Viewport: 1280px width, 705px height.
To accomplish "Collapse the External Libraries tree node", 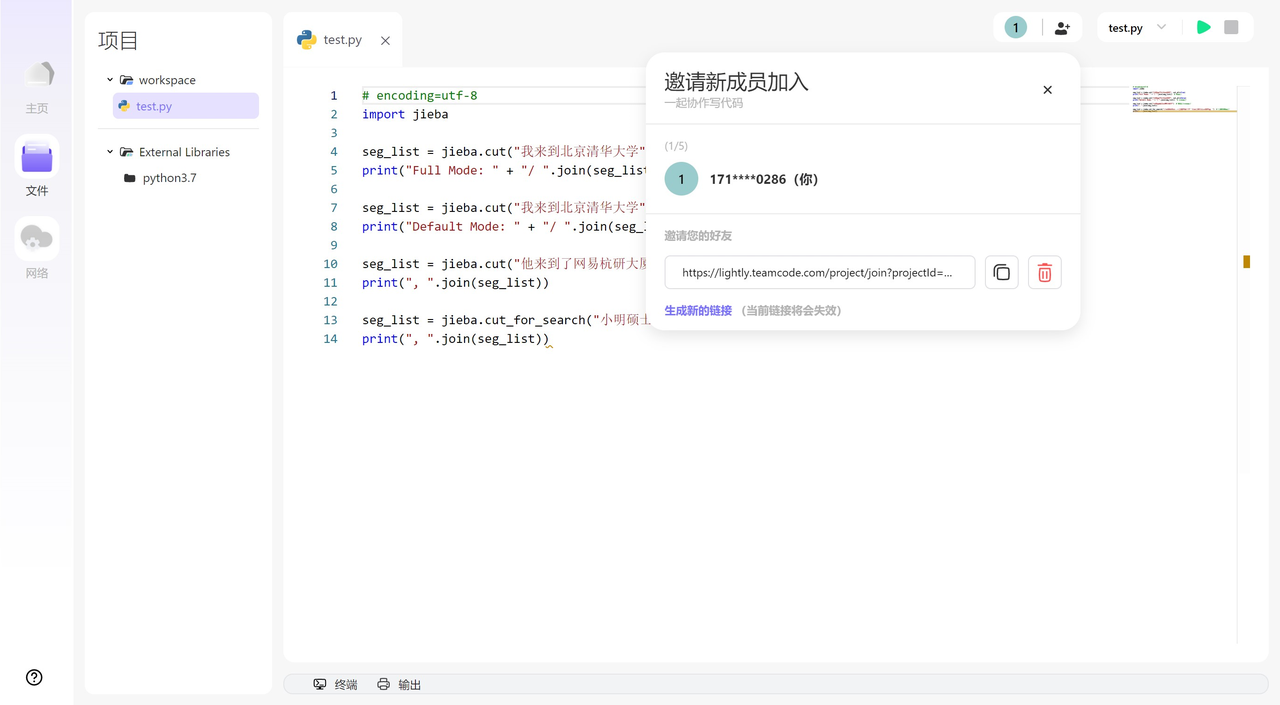I will click(x=110, y=151).
